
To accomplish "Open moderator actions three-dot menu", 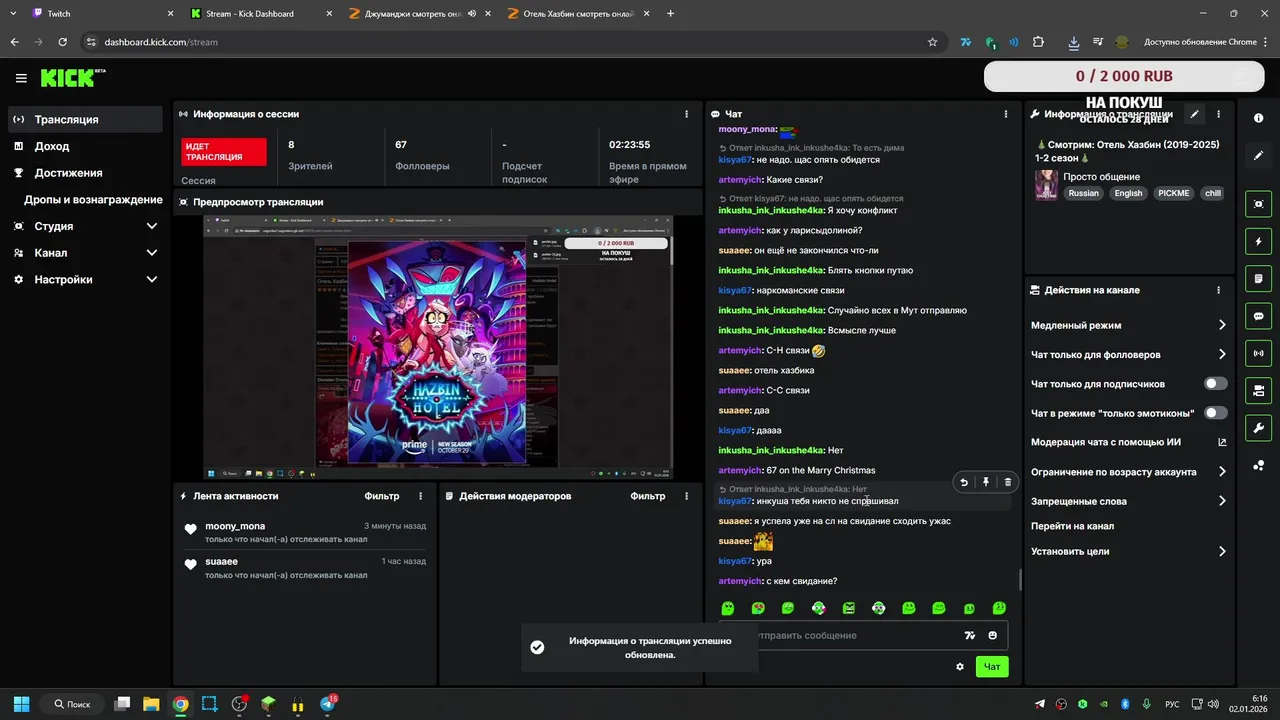I will point(686,496).
